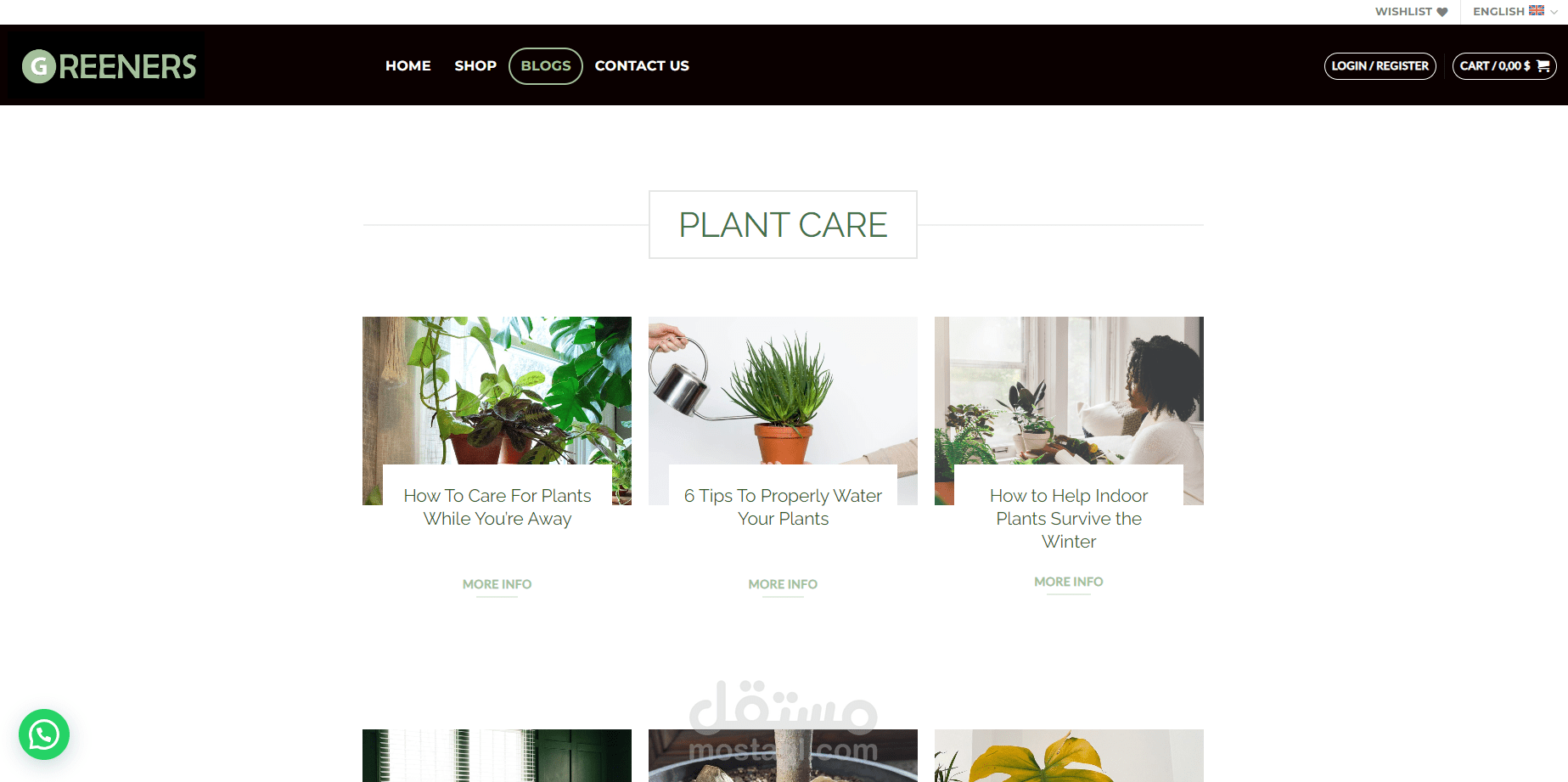Open the Shop menu item
This screenshot has width=1568, height=782.
[x=475, y=66]
